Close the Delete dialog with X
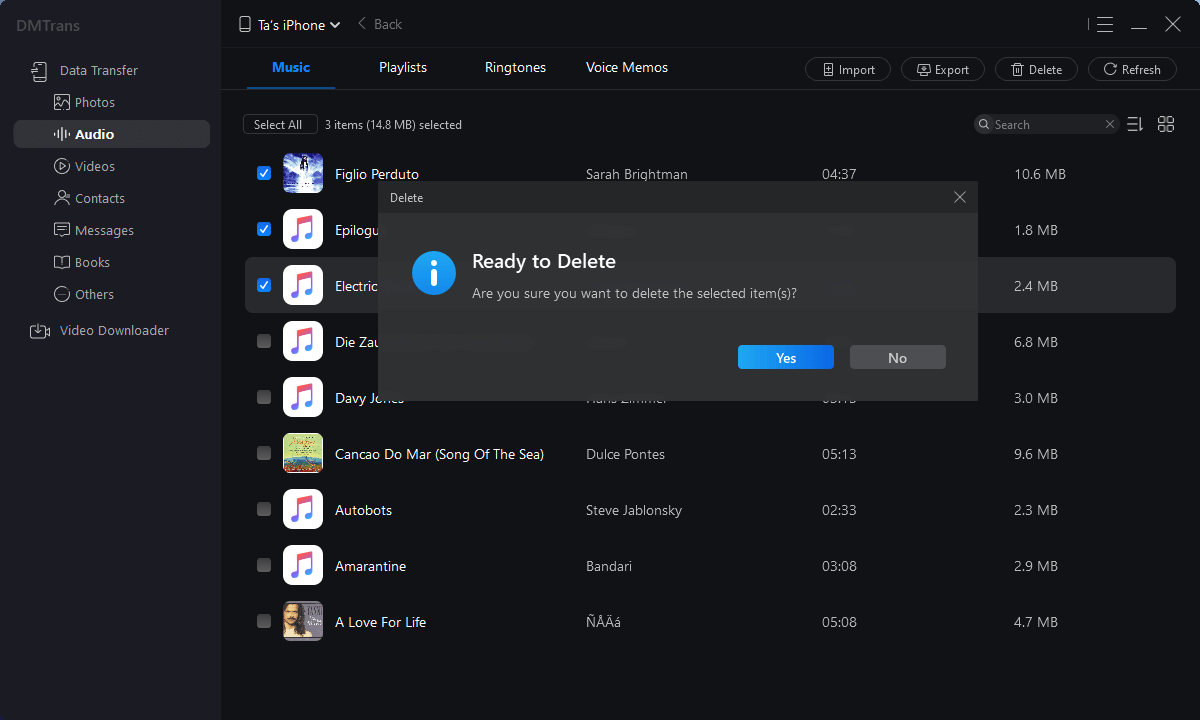 click(x=959, y=198)
